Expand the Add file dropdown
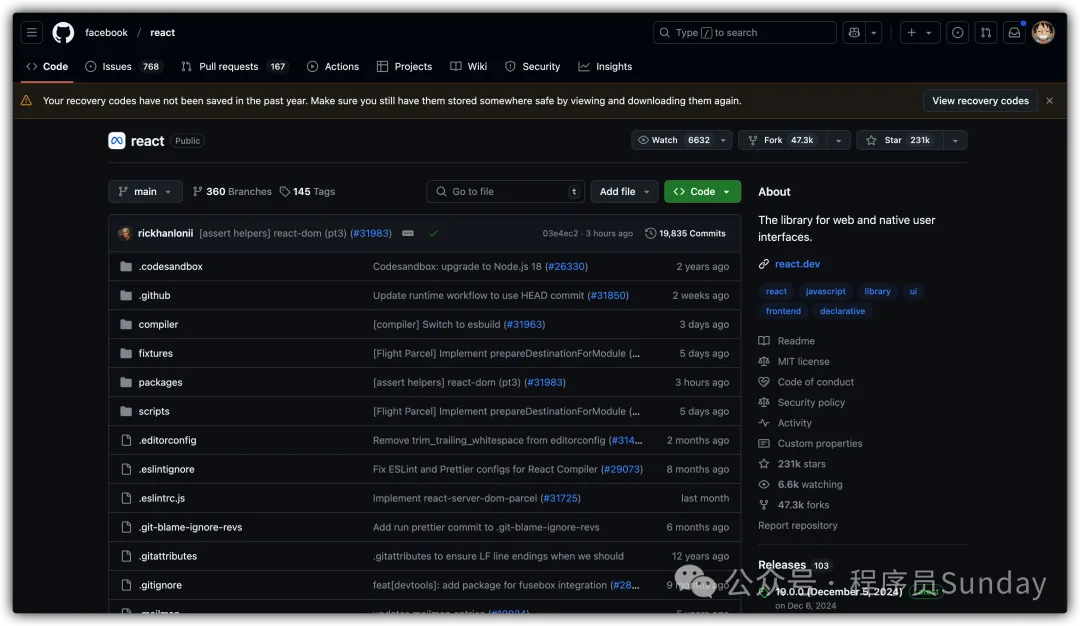The image size is (1080, 626). (x=624, y=192)
